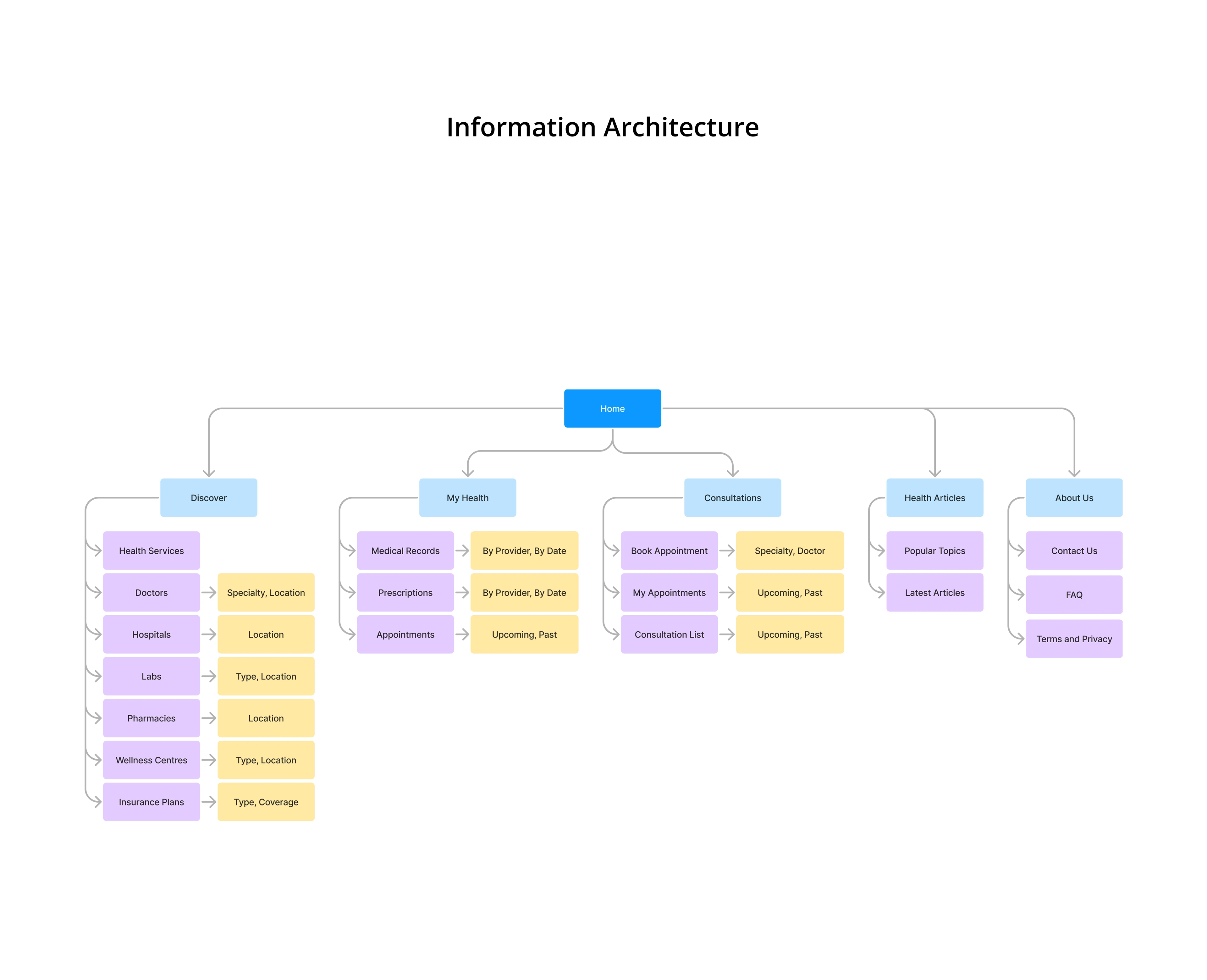Viewport: 1207px width, 980px height.
Task: Click the Insurance Plans box
Action: pyautogui.click(x=151, y=802)
